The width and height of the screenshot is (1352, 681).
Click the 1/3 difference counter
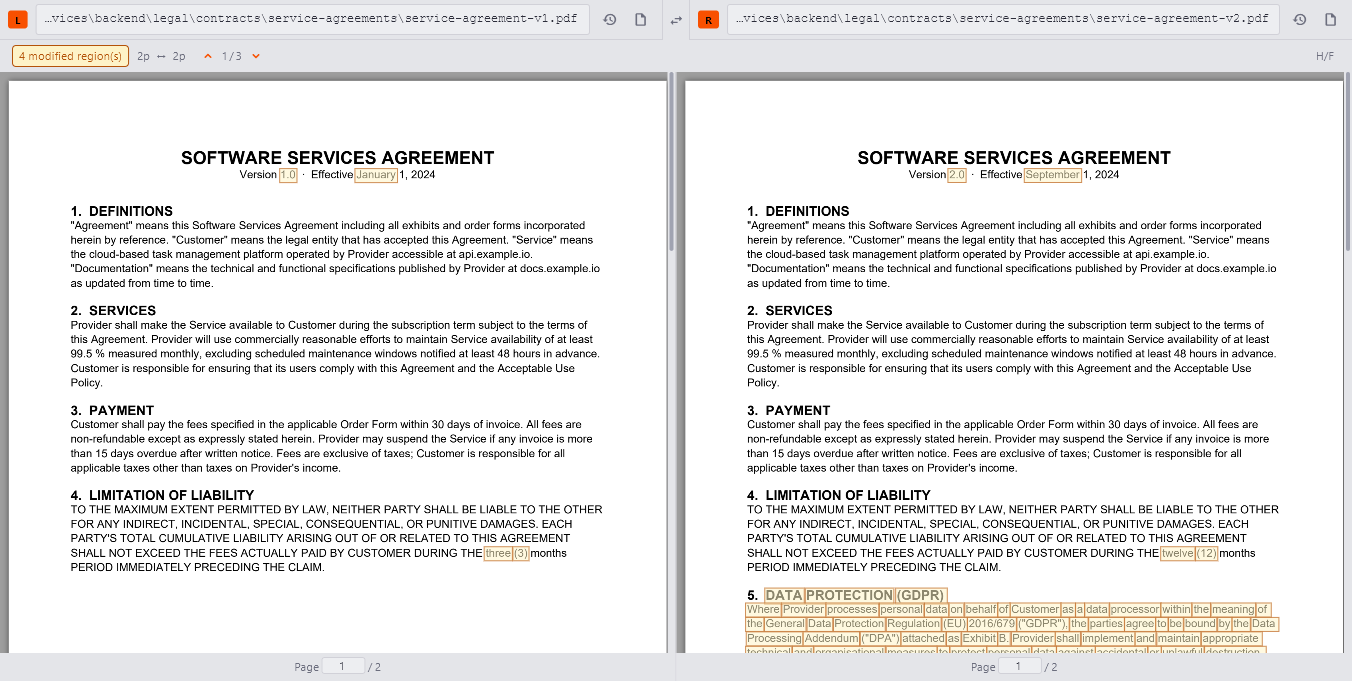click(x=232, y=56)
